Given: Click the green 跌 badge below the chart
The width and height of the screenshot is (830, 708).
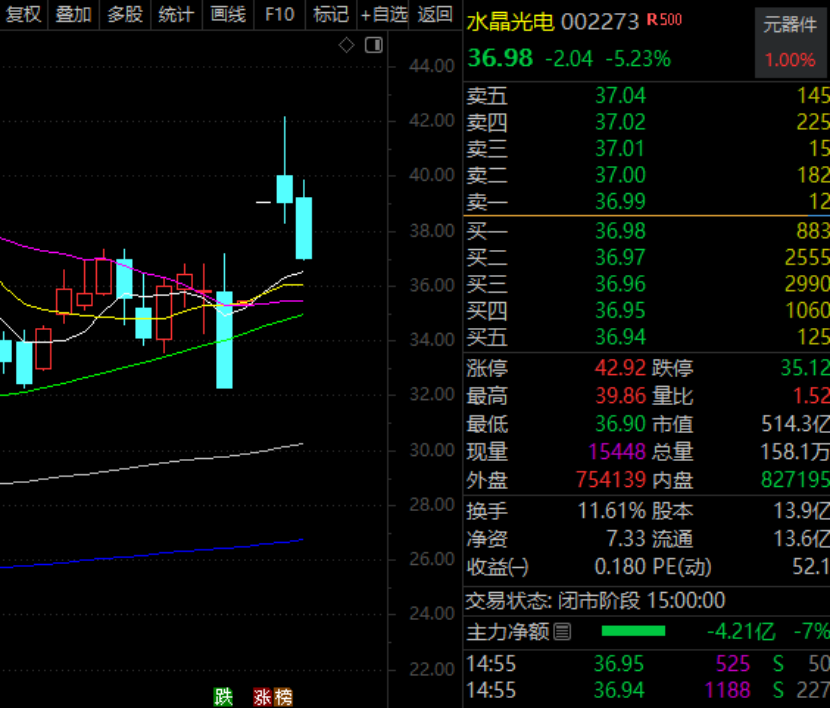Looking at the screenshot, I should [x=223, y=697].
